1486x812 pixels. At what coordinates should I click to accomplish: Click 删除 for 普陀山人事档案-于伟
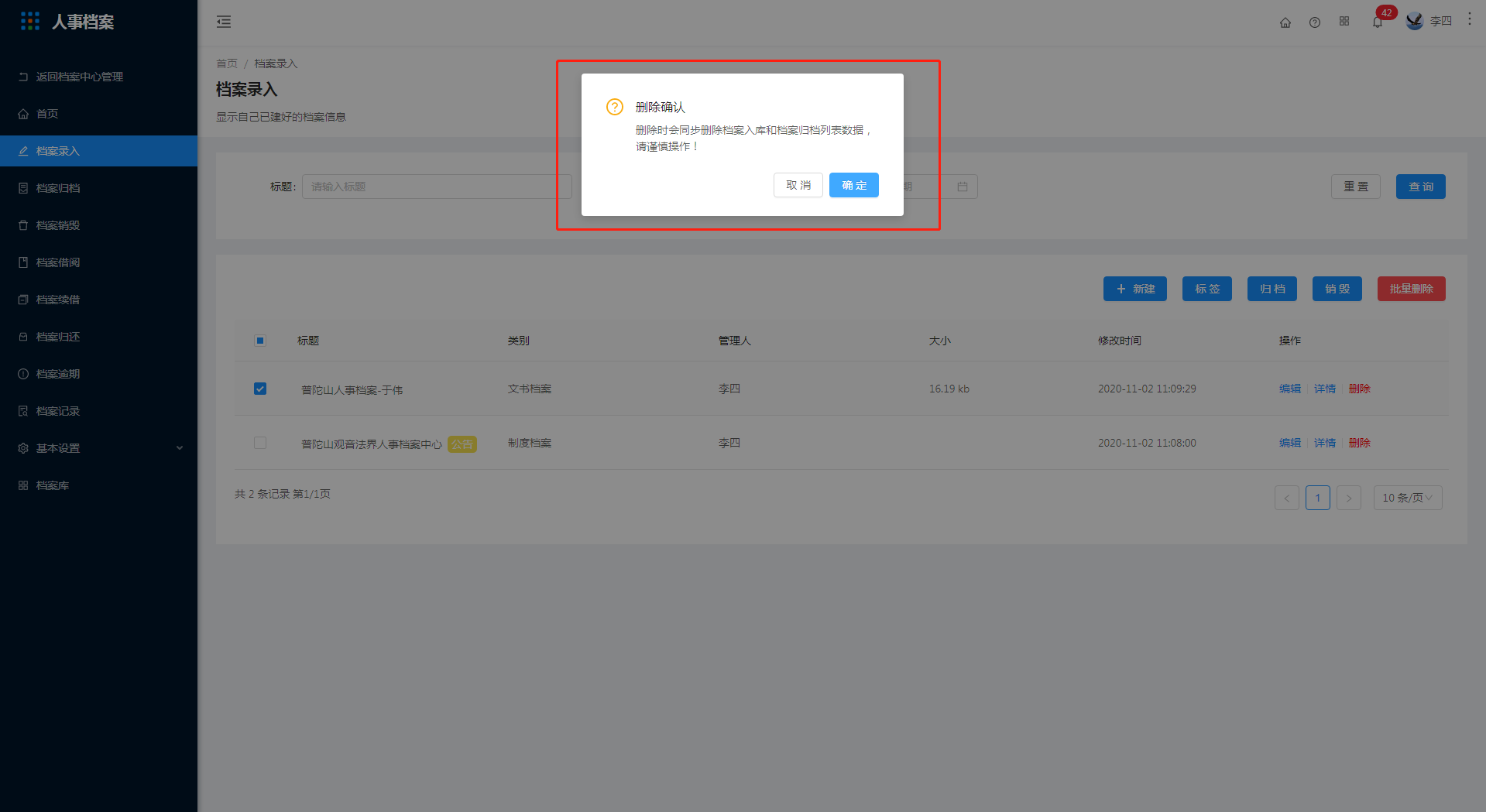[1360, 389]
